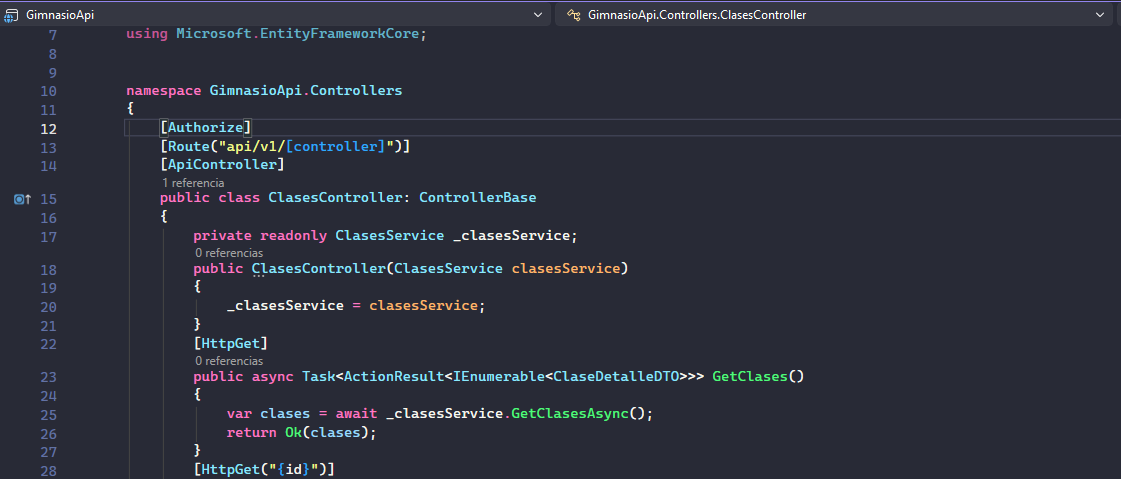This screenshot has height=479, width=1121.
Task: Click the ApiController attribute on line 14
Action: coord(222,164)
